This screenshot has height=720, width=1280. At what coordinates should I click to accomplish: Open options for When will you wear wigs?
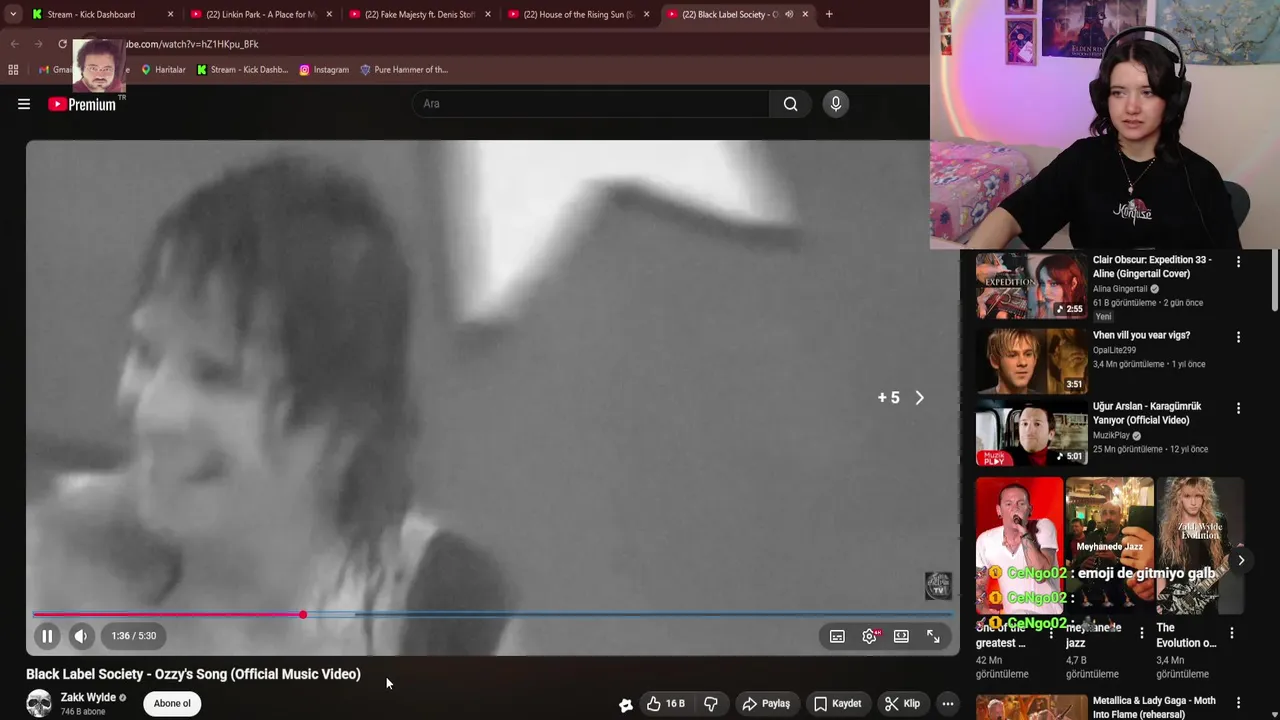point(1238,337)
